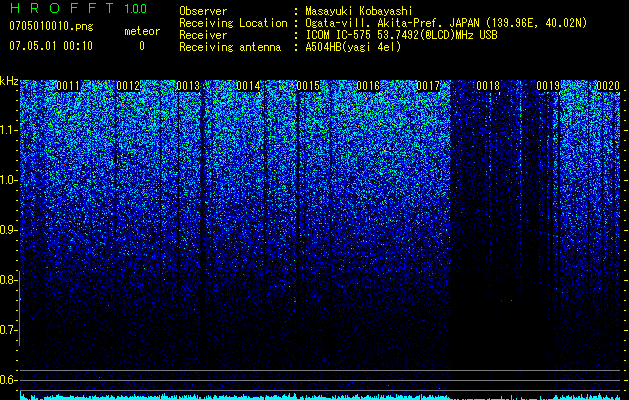The height and width of the screenshot is (400, 629).
Task: Click the 0016 time marker label
Action: [368, 86]
